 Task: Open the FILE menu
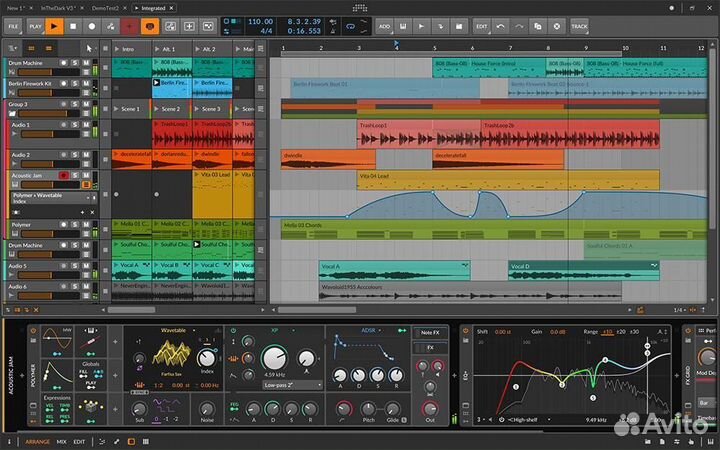(x=13, y=26)
